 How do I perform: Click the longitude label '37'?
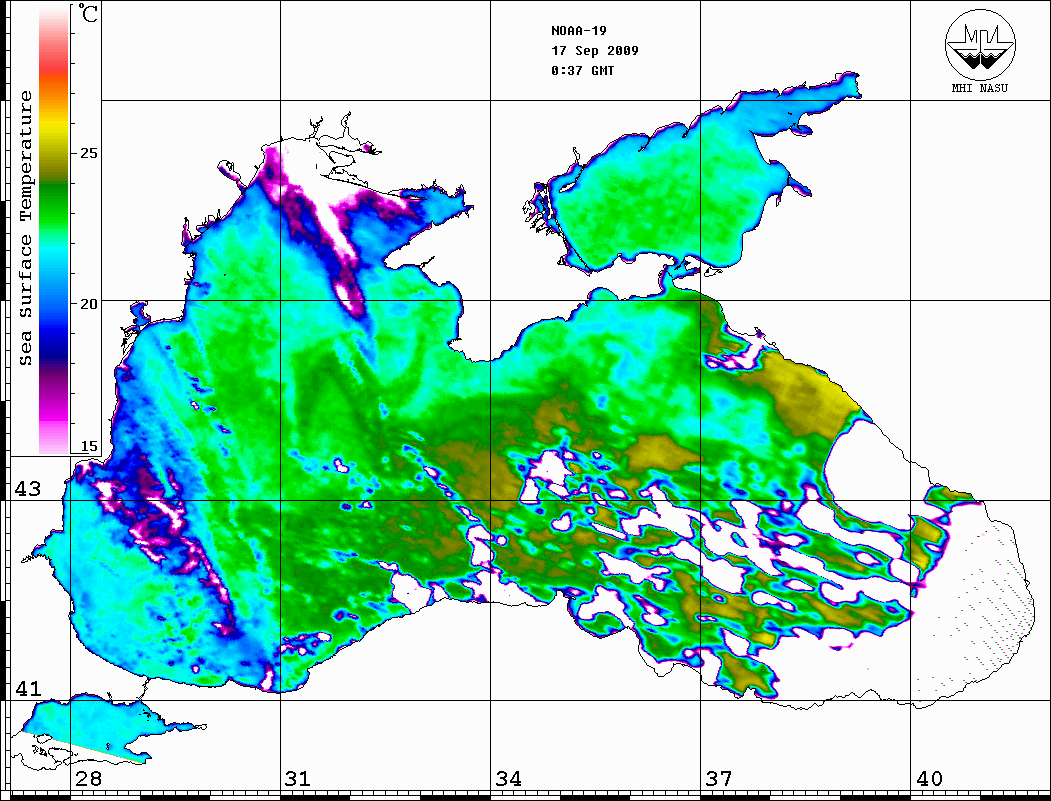click(719, 778)
